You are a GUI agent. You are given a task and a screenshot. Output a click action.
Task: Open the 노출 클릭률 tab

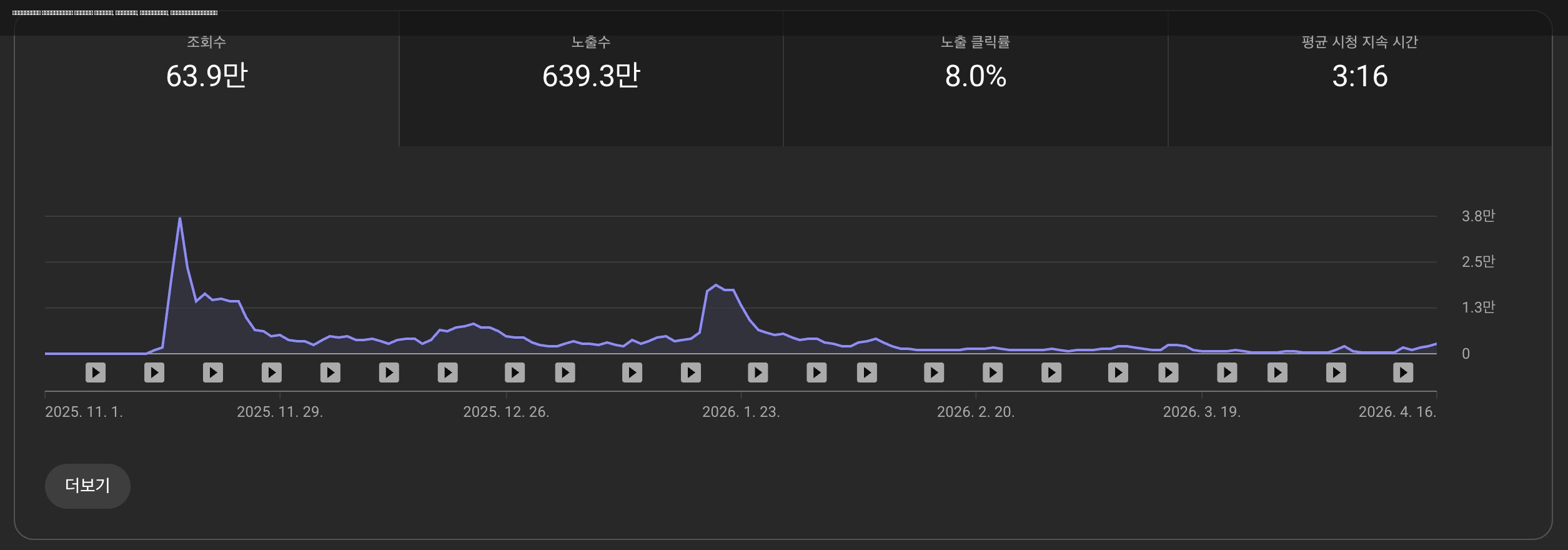(976, 79)
